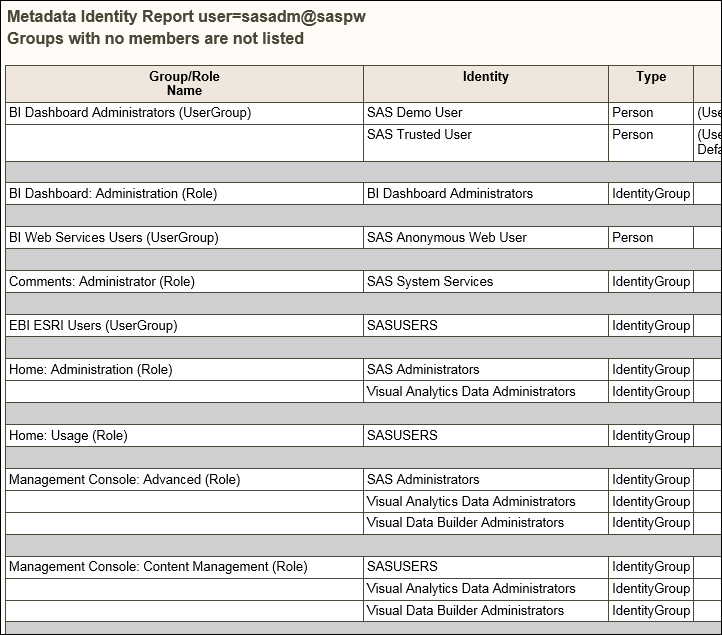Click the BI Dashboard: Administration (Role) cell
This screenshot has width=722, height=635.
113,194
